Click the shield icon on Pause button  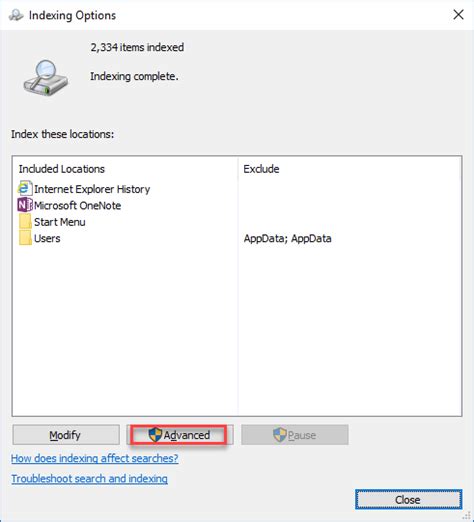pyautogui.click(x=280, y=435)
